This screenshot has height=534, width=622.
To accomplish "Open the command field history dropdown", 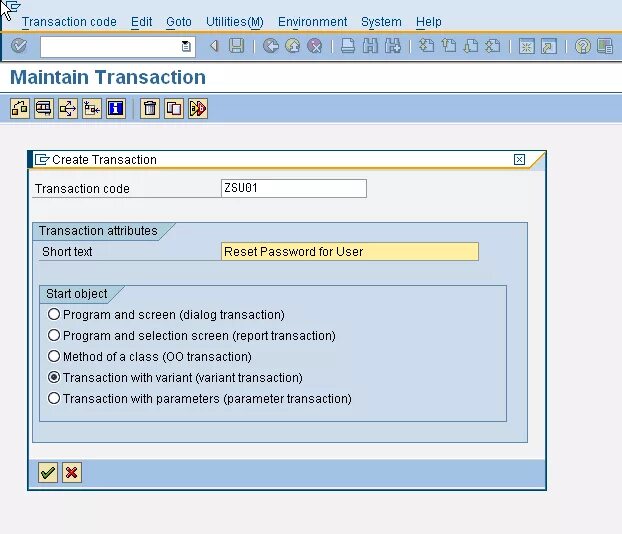I will pyautogui.click(x=186, y=46).
